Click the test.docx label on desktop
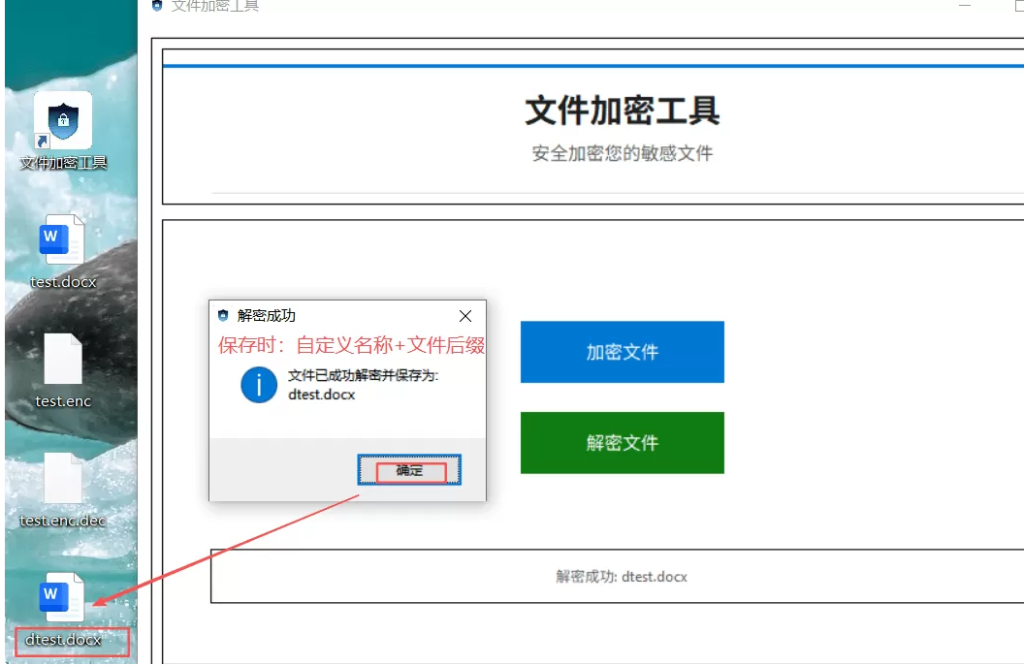The height and width of the screenshot is (665, 1024). click(x=63, y=282)
